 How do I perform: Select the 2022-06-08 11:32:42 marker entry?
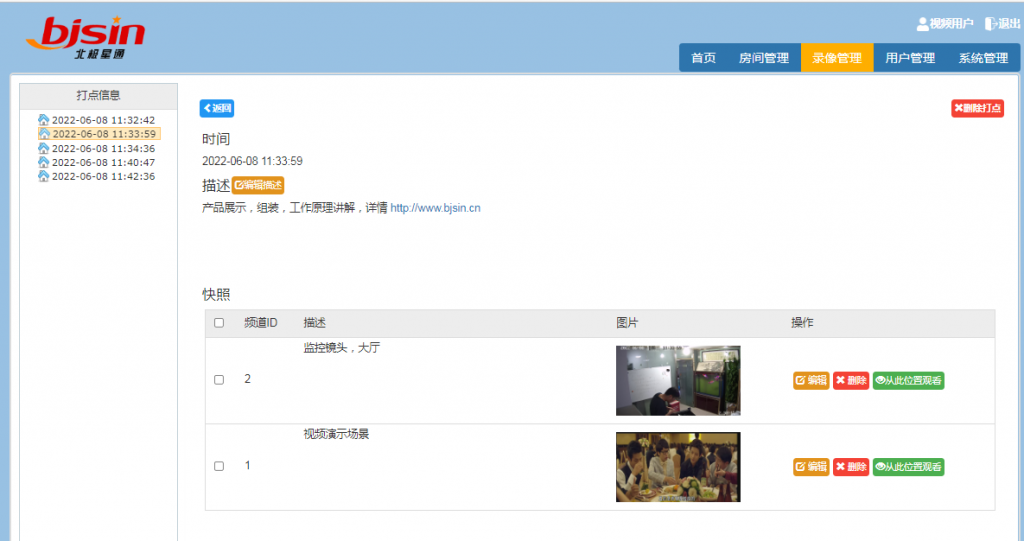pyautogui.click(x=103, y=120)
